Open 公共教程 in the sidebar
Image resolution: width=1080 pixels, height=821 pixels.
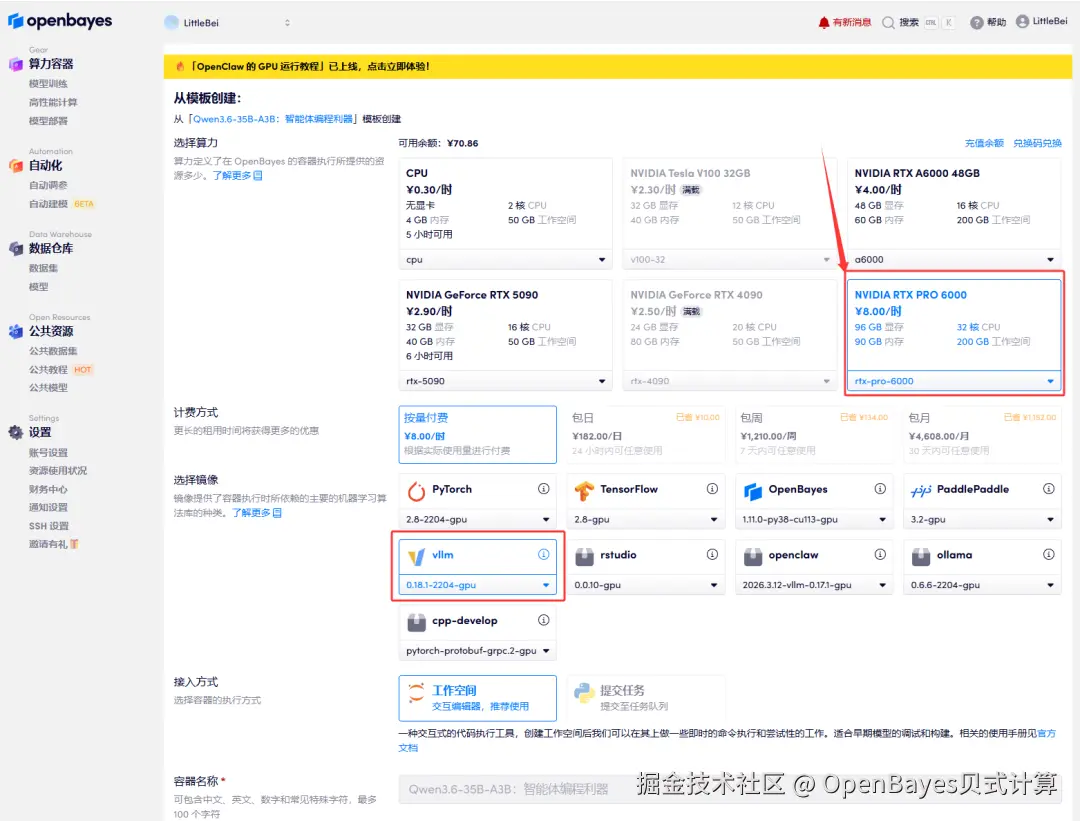48,370
